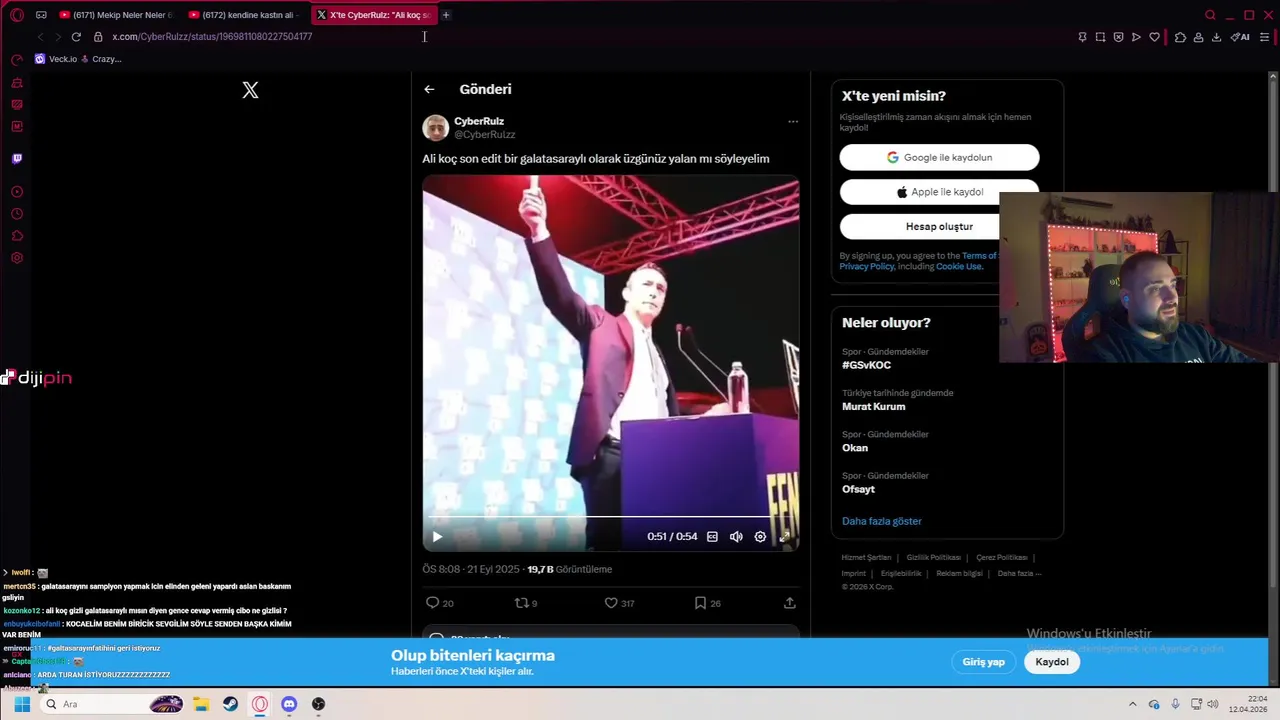This screenshot has height=720, width=1280.
Task: Open the profile account toolbar icon
Action: (x=1198, y=37)
